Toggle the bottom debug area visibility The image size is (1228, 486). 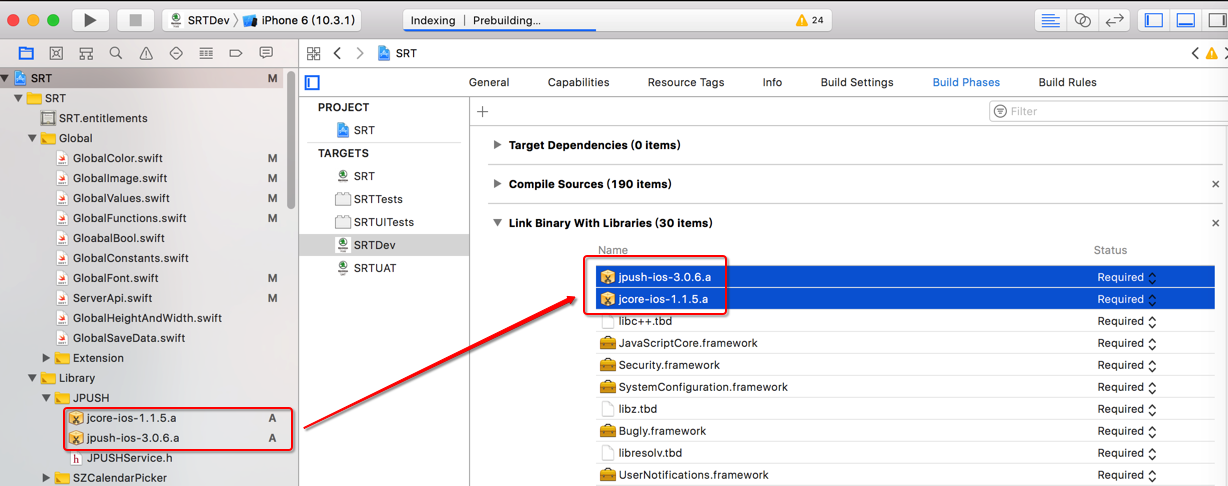[1186, 20]
